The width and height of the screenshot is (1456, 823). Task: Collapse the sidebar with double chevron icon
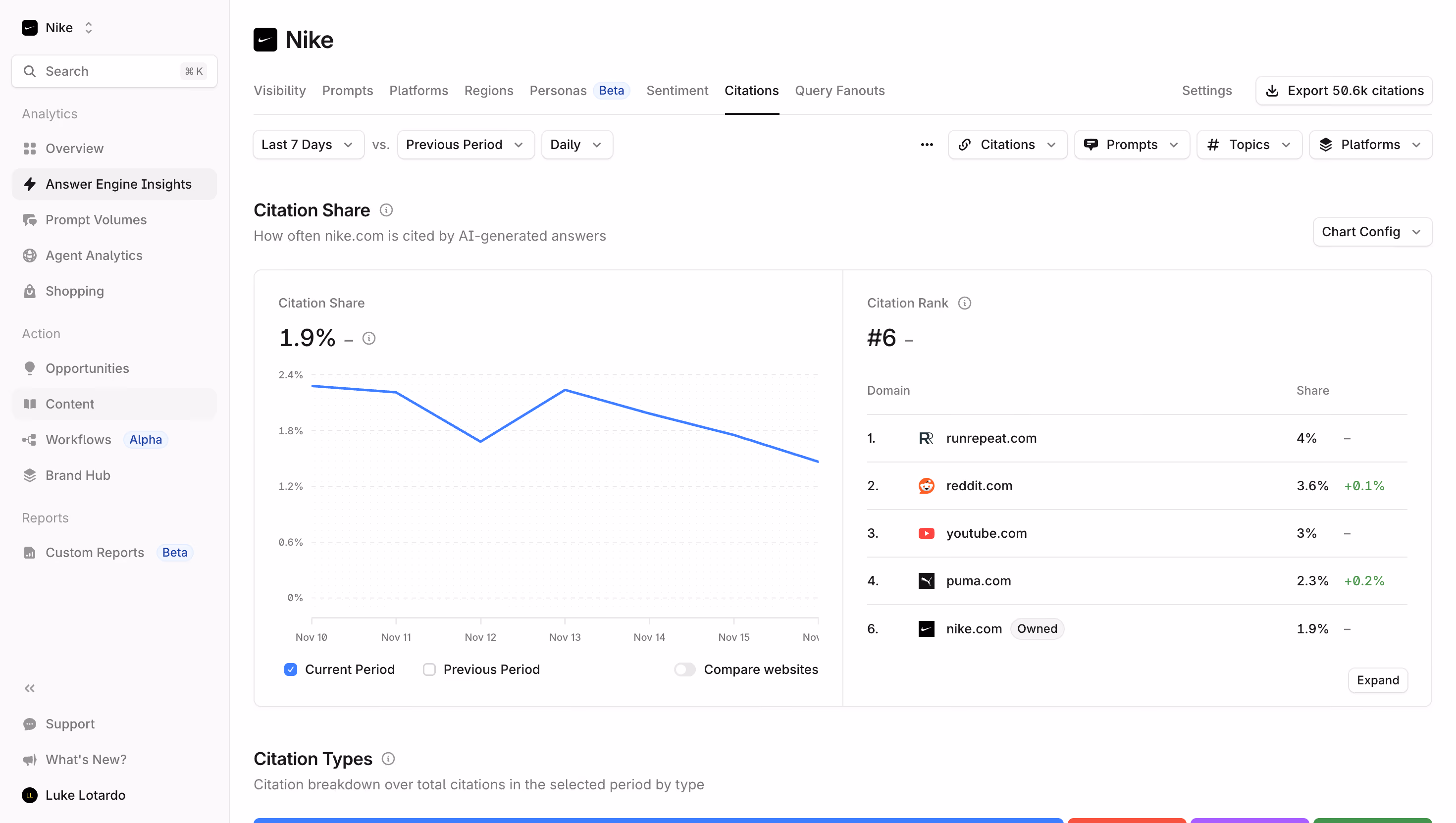pyautogui.click(x=29, y=688)
